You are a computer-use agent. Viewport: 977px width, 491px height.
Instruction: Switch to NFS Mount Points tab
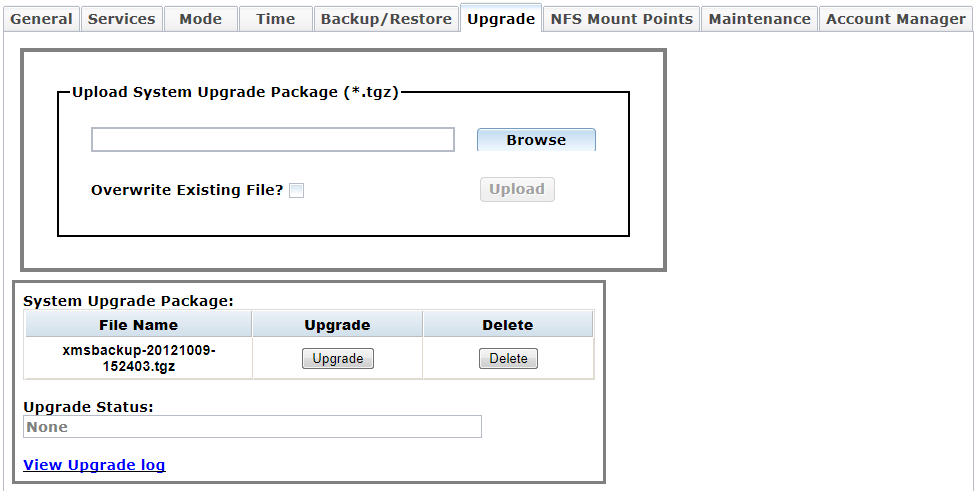pyautogui.click(x=621, y=19)
